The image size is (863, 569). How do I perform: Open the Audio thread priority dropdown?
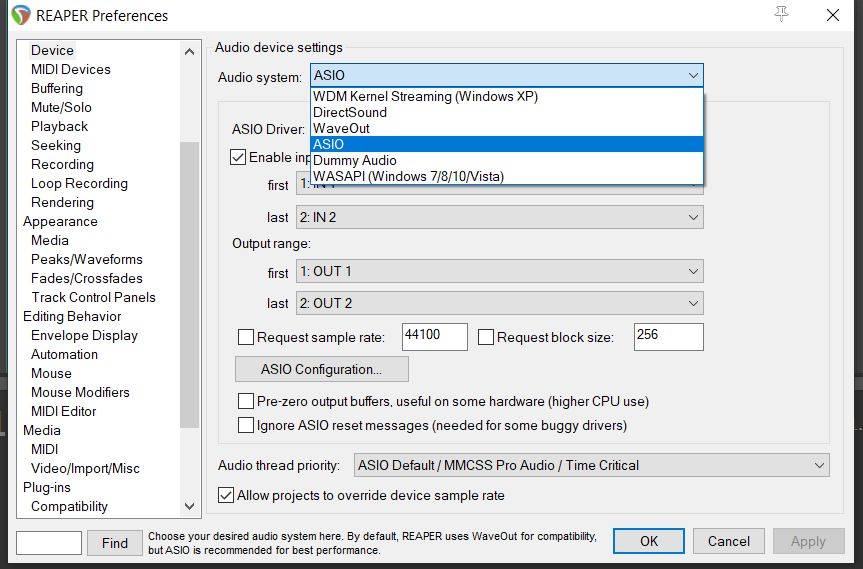pos(592,465)
